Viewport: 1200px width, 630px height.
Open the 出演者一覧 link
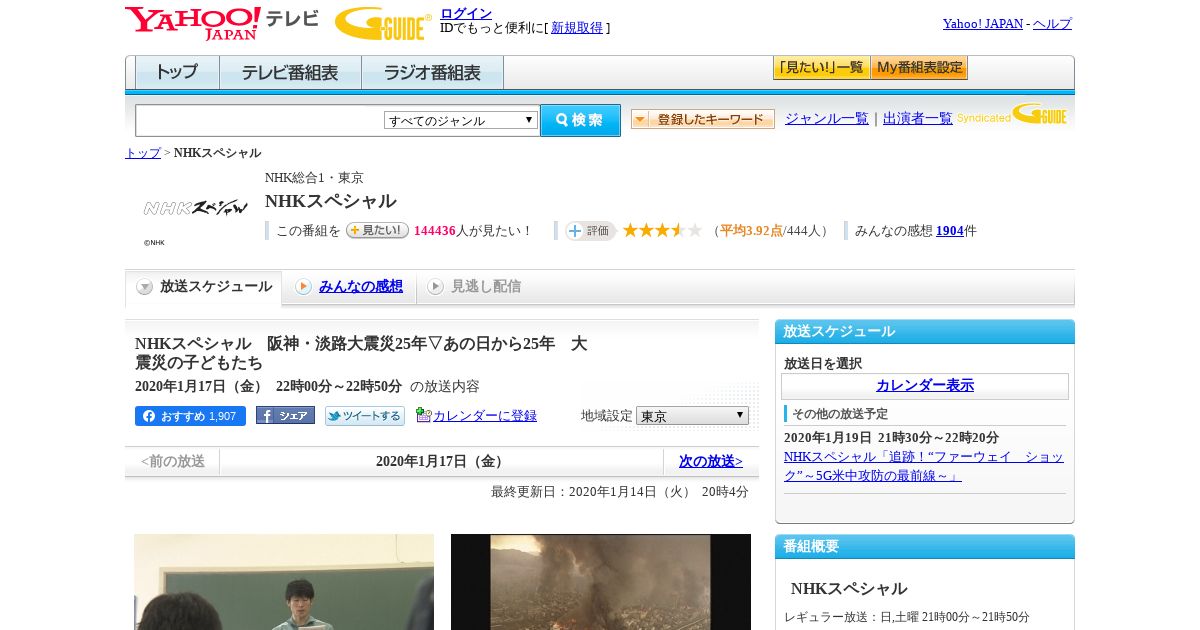(917, 118)
